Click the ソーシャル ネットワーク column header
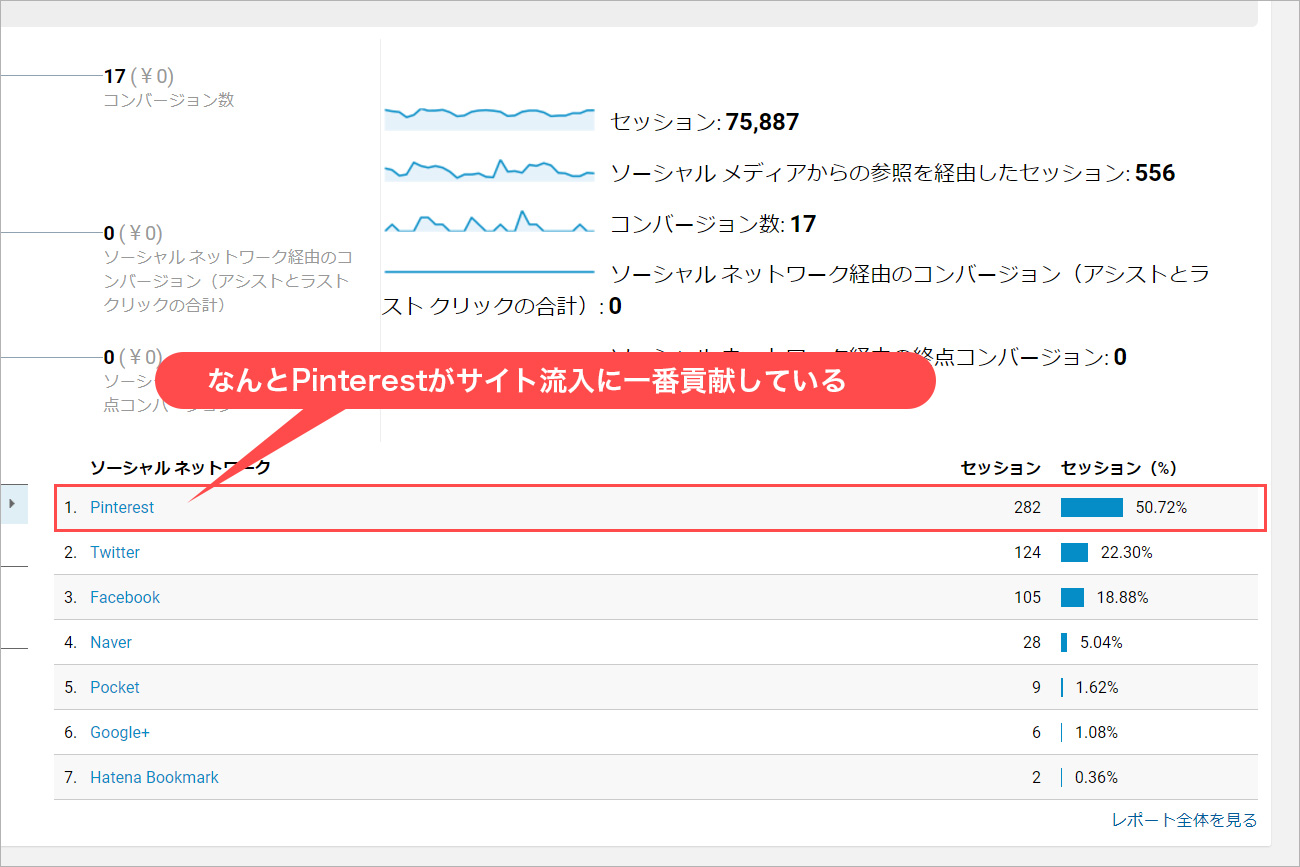 (180, 467)
